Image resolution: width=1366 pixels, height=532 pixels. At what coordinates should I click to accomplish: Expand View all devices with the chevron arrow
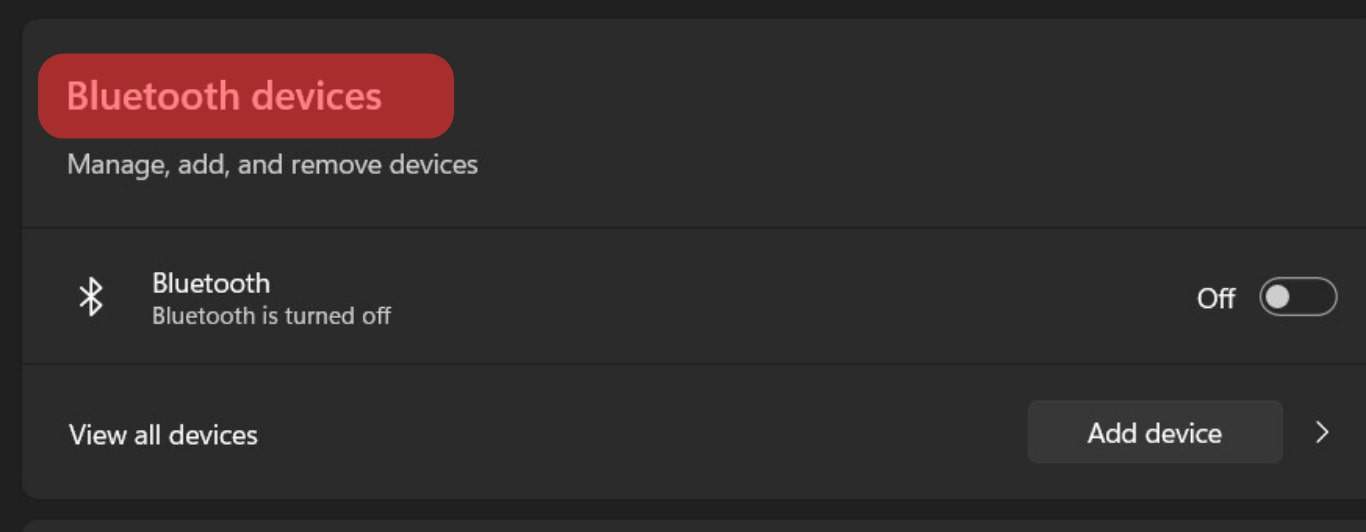tap(1322, 432)
